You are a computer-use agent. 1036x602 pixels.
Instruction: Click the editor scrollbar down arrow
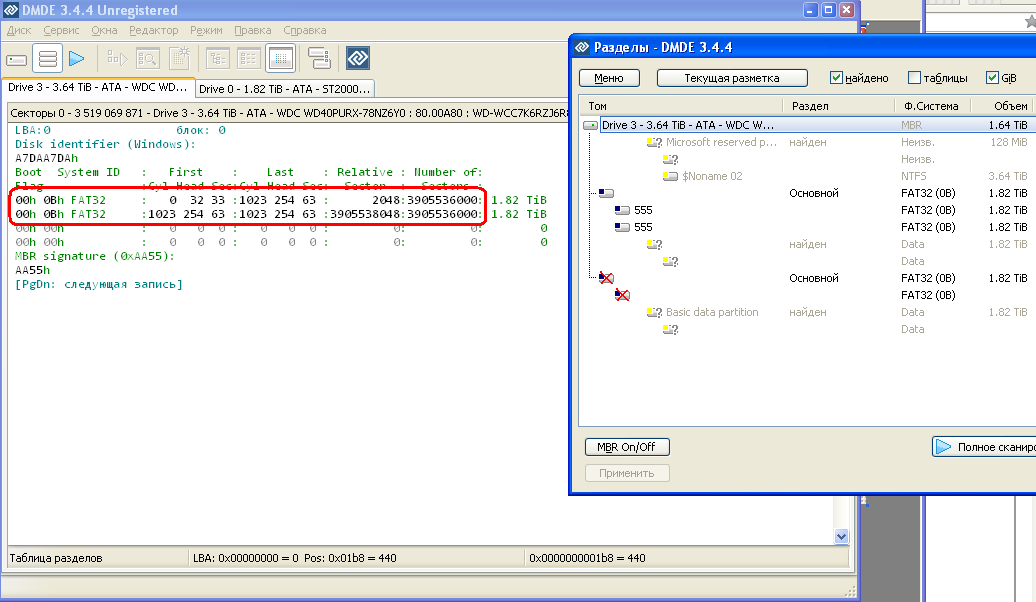[841, 537]
